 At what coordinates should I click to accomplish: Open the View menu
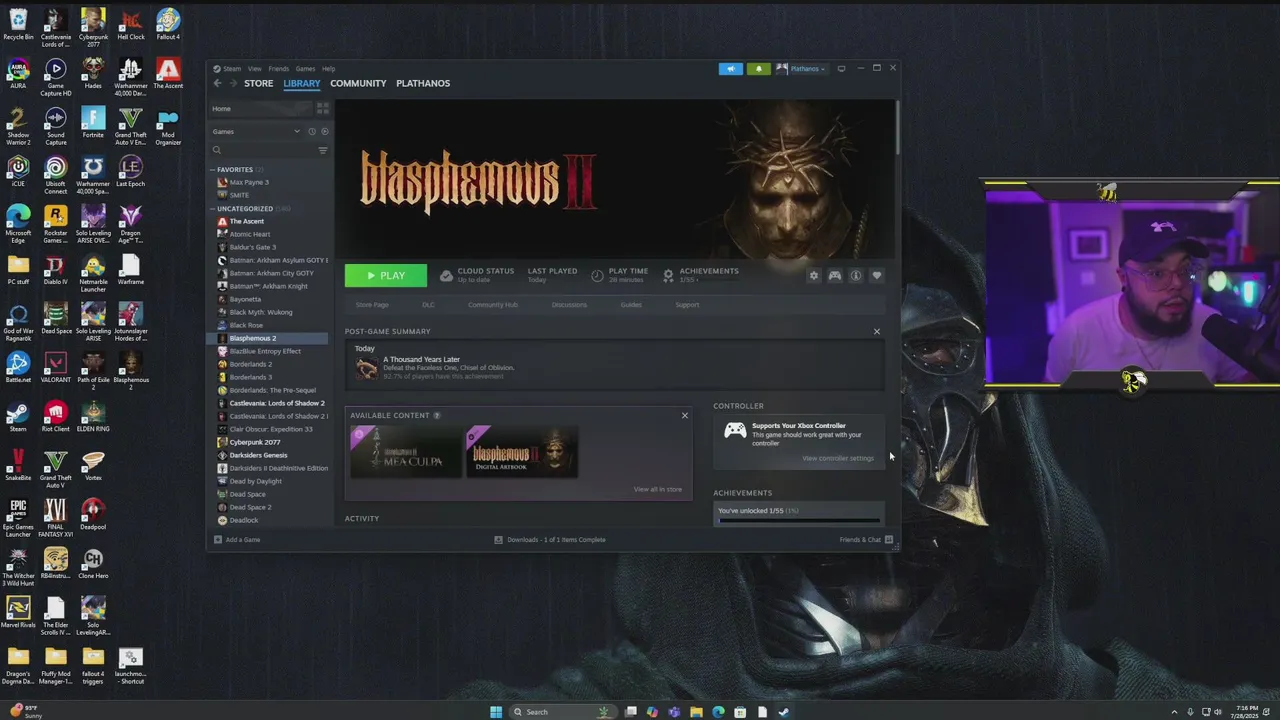point(254,69)
